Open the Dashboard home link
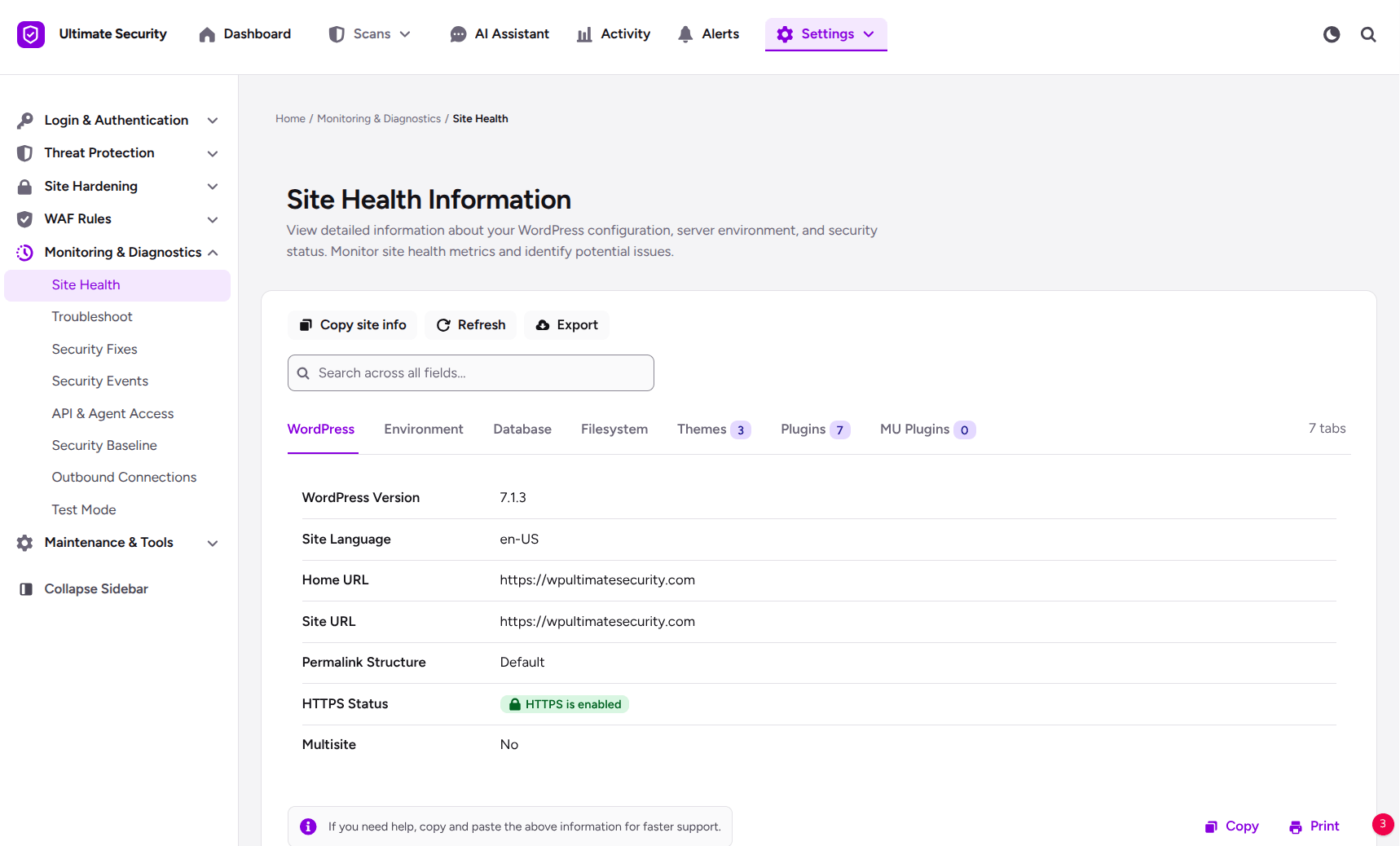 click(244, 34)
